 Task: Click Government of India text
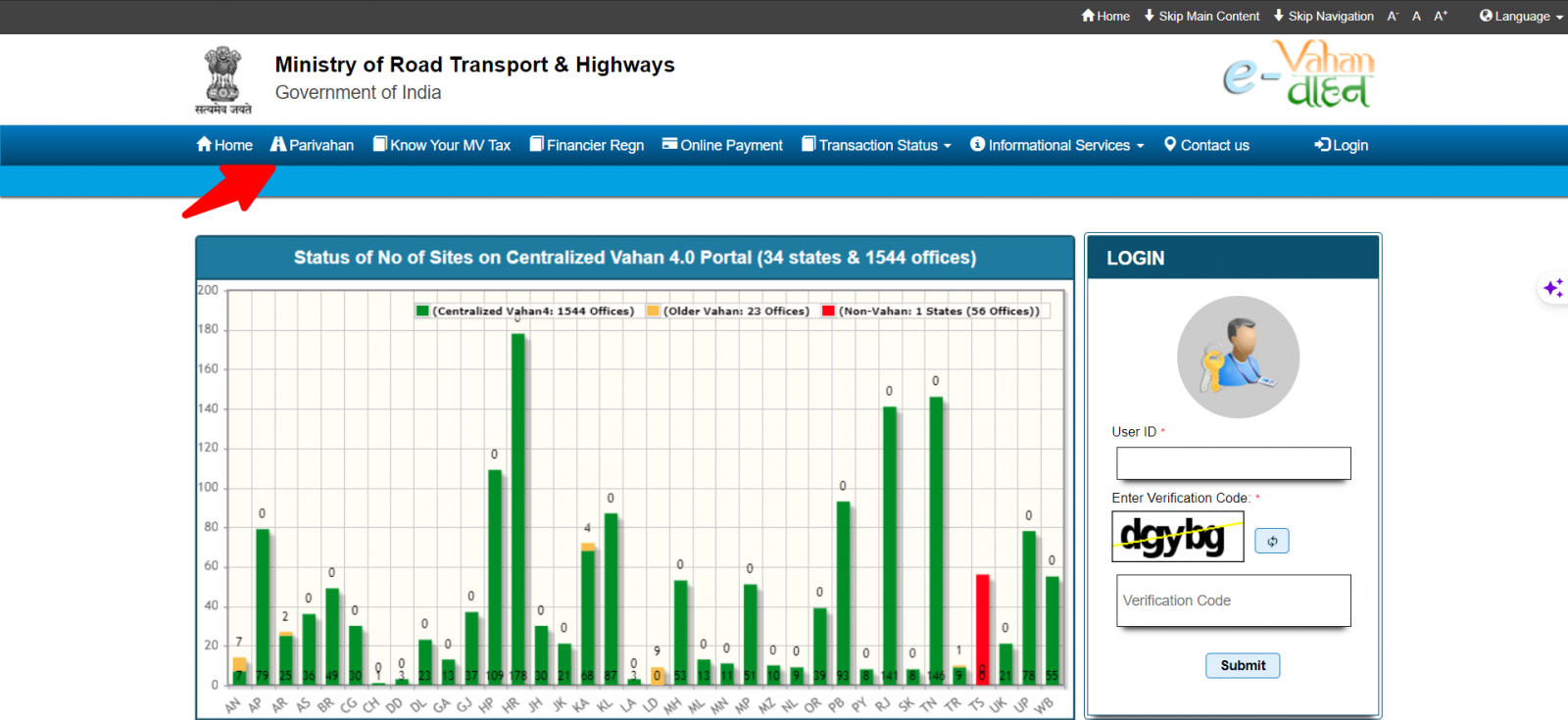(x=358, y=92)
